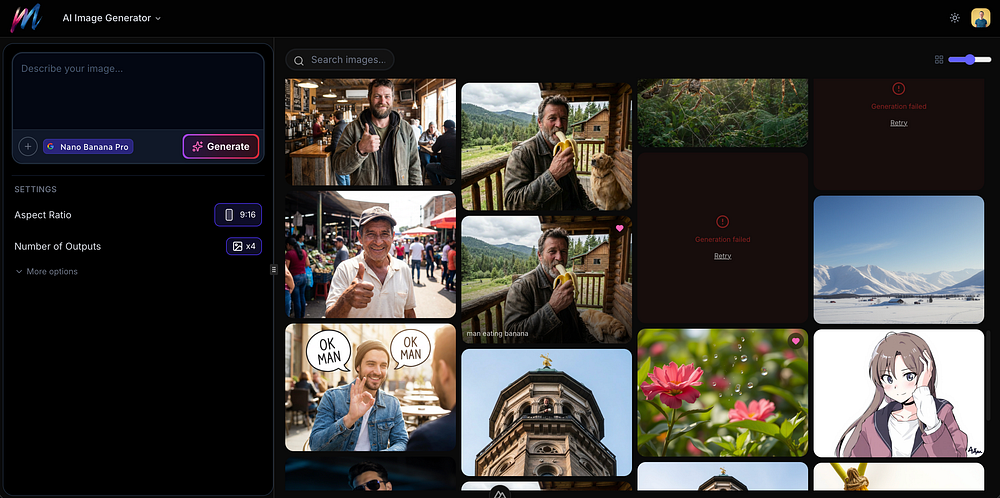Open the AI Image Generator dropdown
Image resolution: width=1000 pixels, height=498 pixels.
112,18
